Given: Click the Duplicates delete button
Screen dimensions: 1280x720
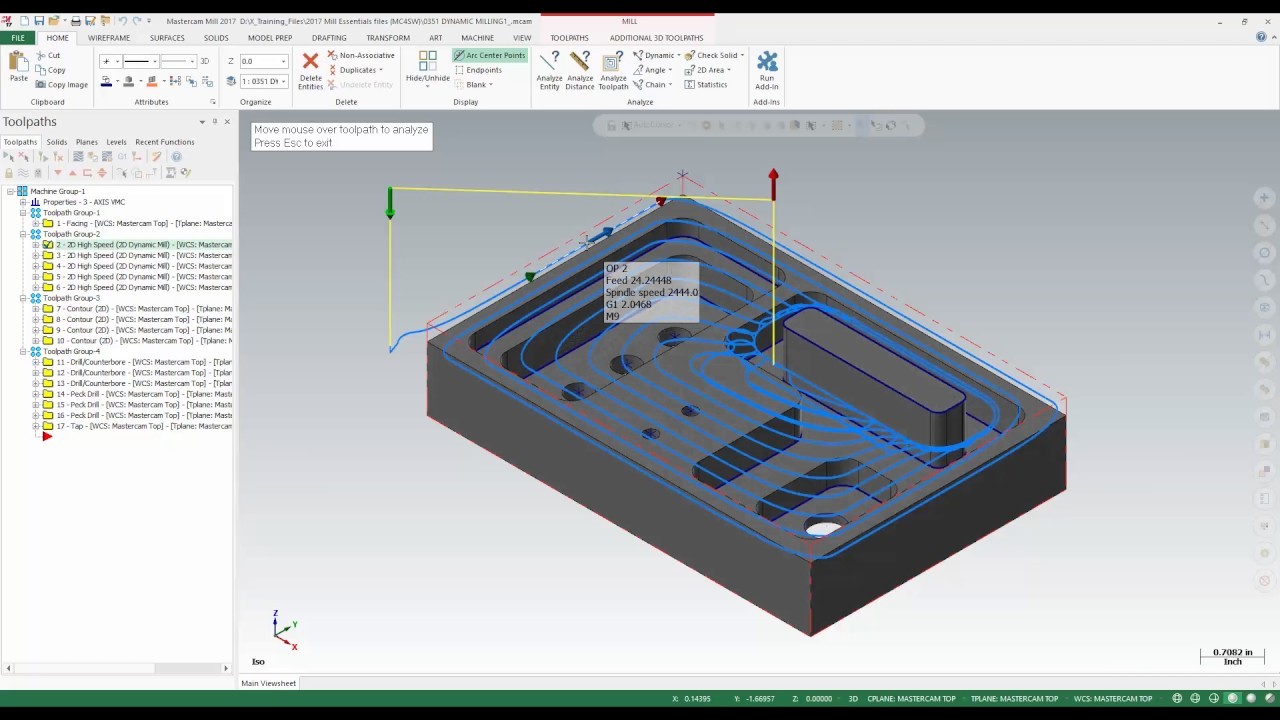Looking at the screenshot, I should tap(357, 70).
